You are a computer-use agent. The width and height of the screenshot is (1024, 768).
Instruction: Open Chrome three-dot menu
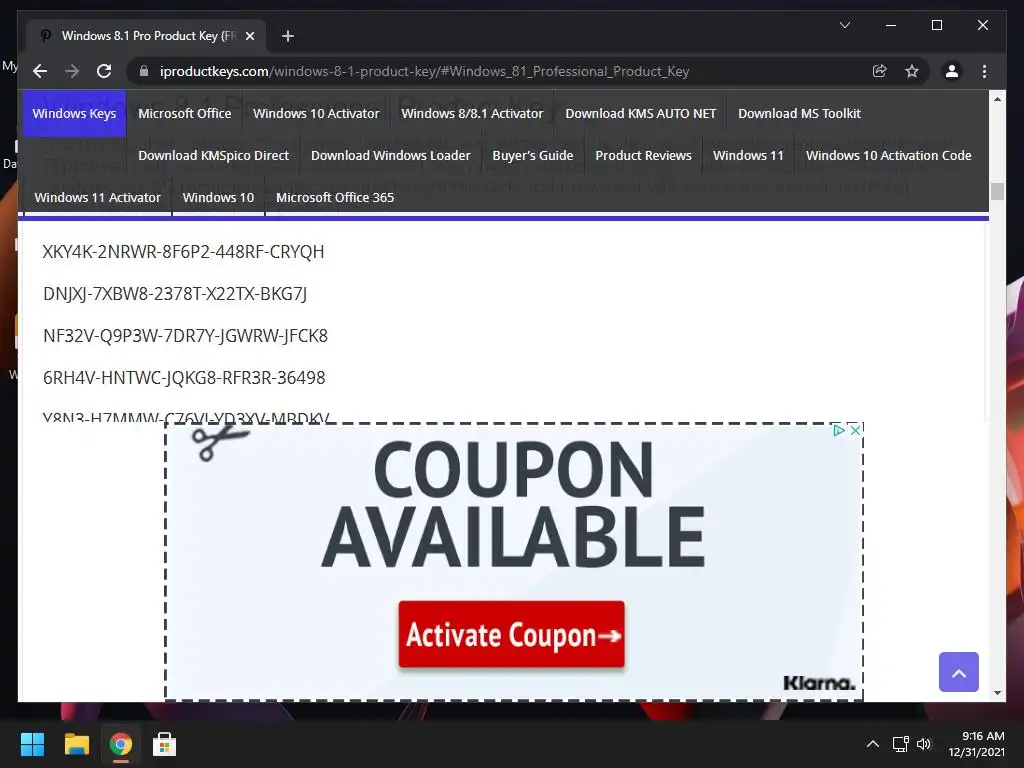tap(984, 71)
